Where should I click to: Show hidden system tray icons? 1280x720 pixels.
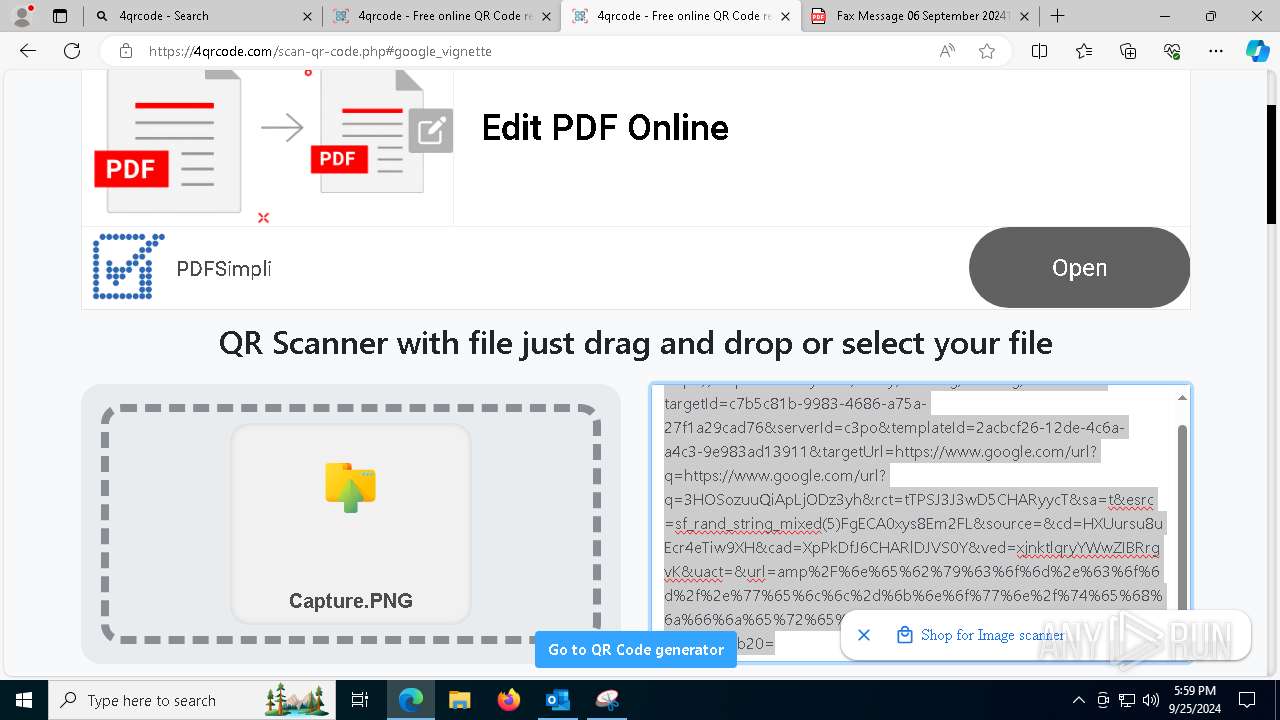[1078, 700]
